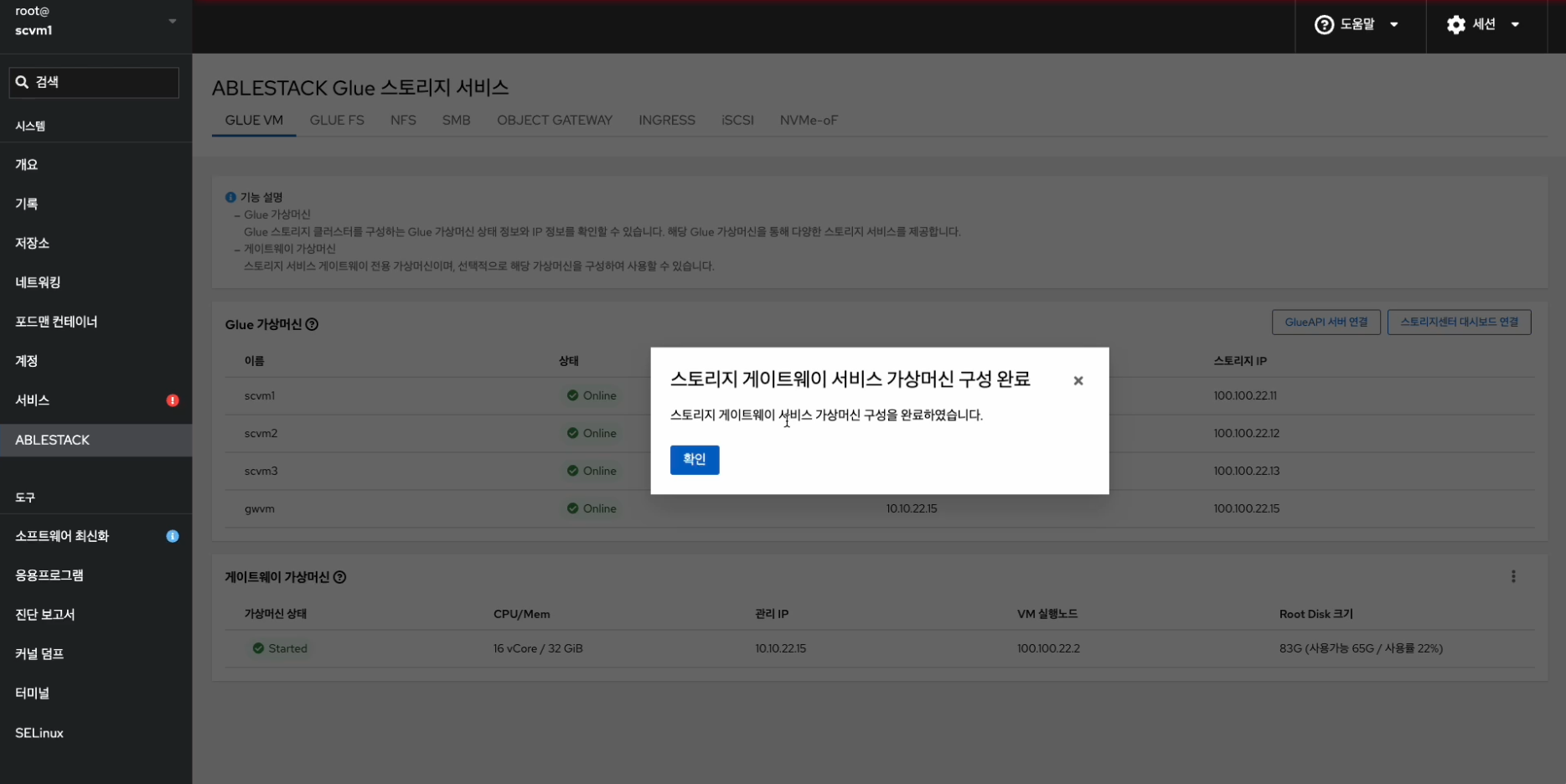The height and width of the screenshot is (784, 1566).
Task: Click the blue info icon beside 기능 설명
Action: 230,198
